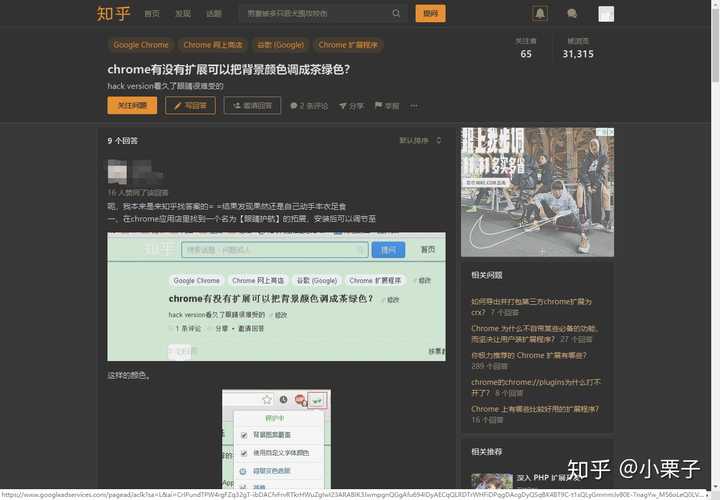
Task: Click the answer author's avatar
Action: [x=117, y=172]
